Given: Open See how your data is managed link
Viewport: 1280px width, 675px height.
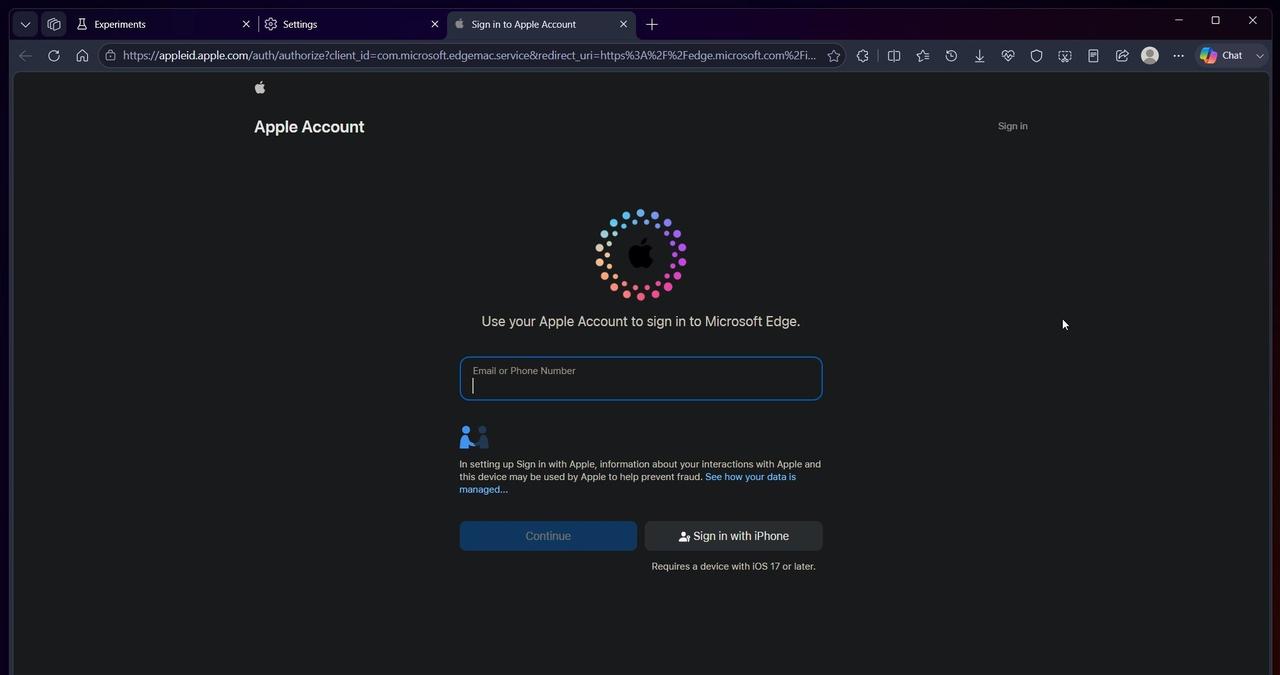Looking at the screenshot, I should 627,483.
